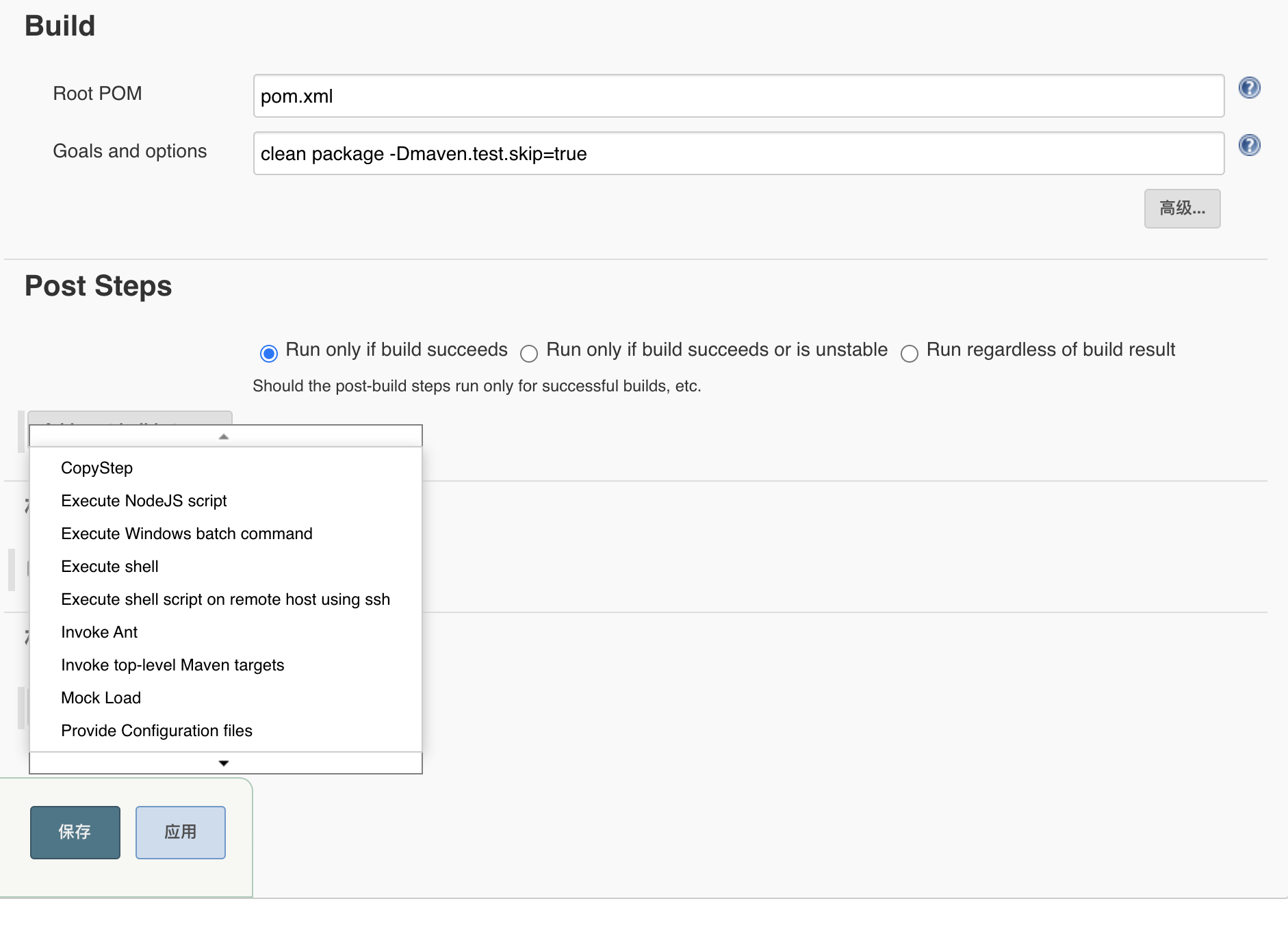This screenshot has width=1288, height=925.
Task: Click the 保存 save button
Action: (75, 832)
